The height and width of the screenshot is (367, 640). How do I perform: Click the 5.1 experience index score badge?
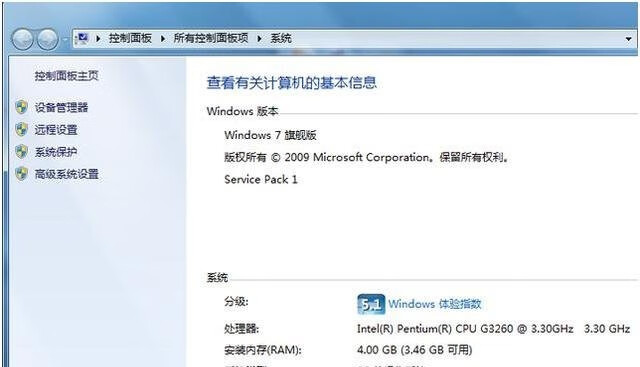[x=371, y=304]
